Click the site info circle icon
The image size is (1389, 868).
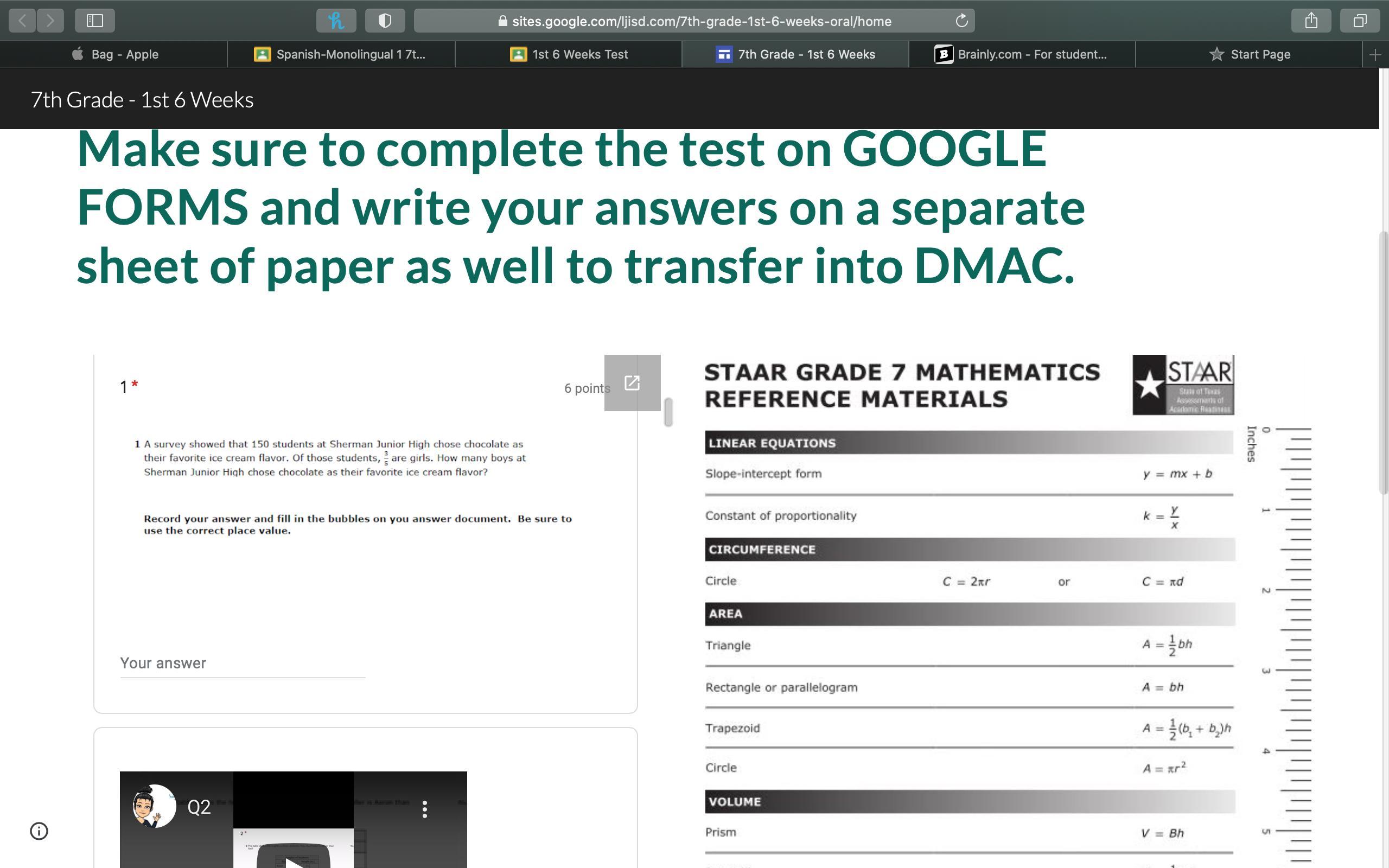39,831
